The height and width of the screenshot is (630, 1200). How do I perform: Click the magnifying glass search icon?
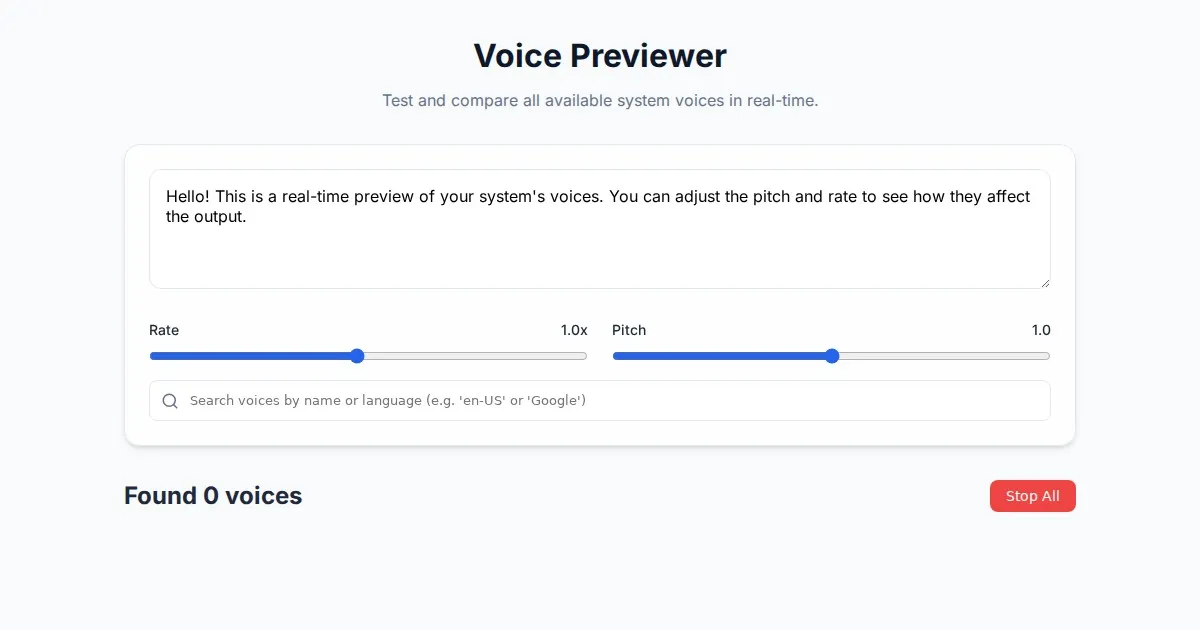click(x=170, y=401)
